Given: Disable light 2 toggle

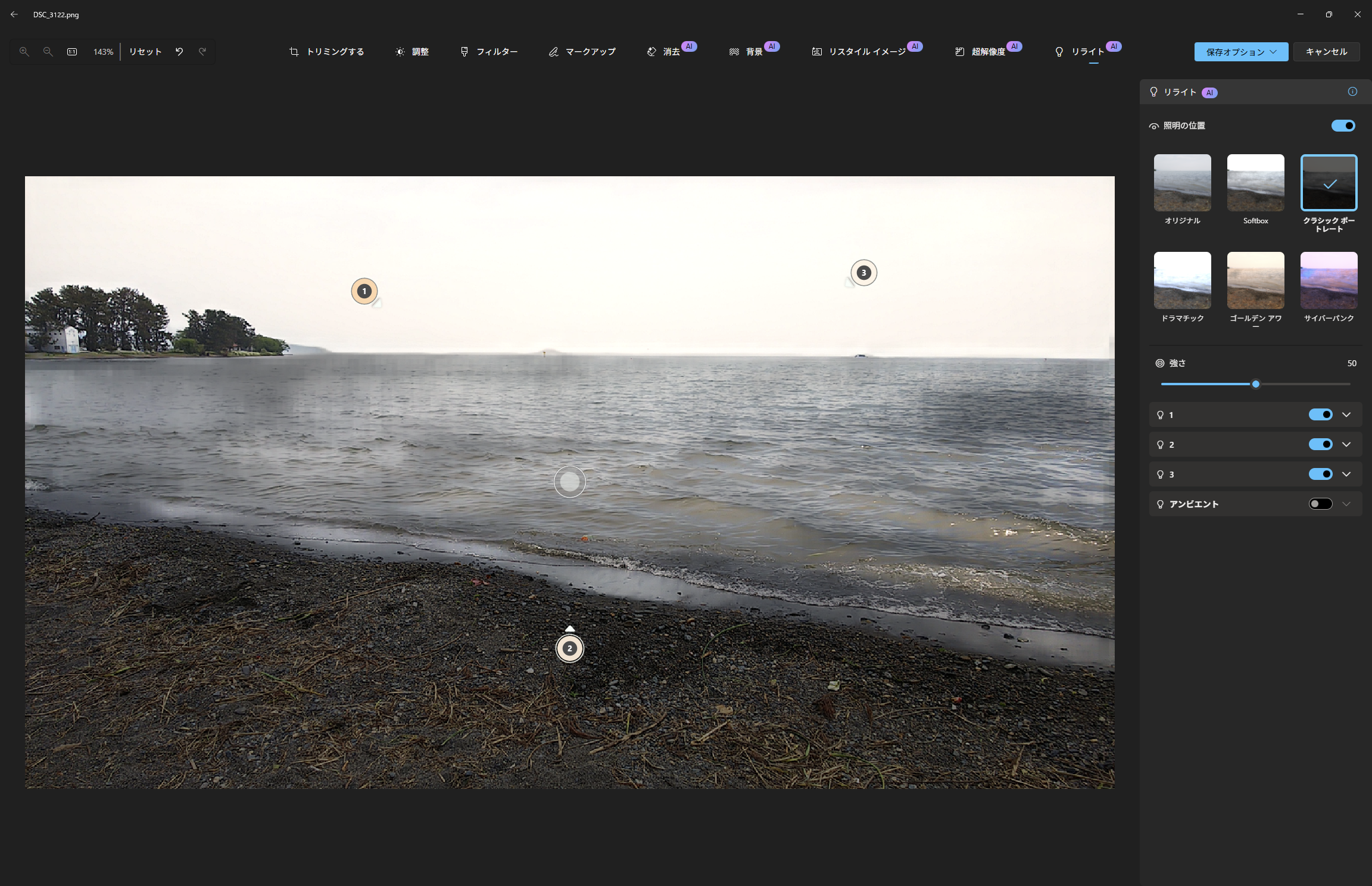Looking at the screenshot, I should pyautogui.click(x=1320, y=444).
